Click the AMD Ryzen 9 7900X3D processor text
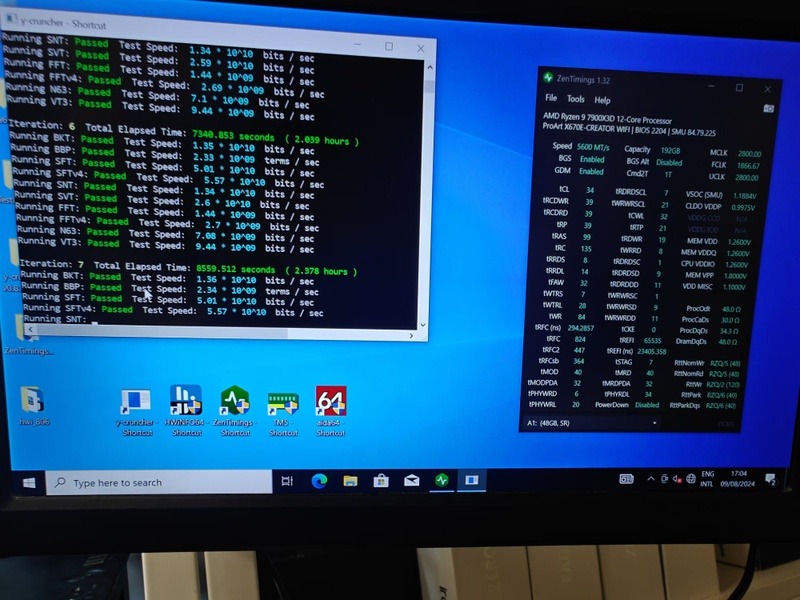 pyautogui.click(x=607, y=118)
